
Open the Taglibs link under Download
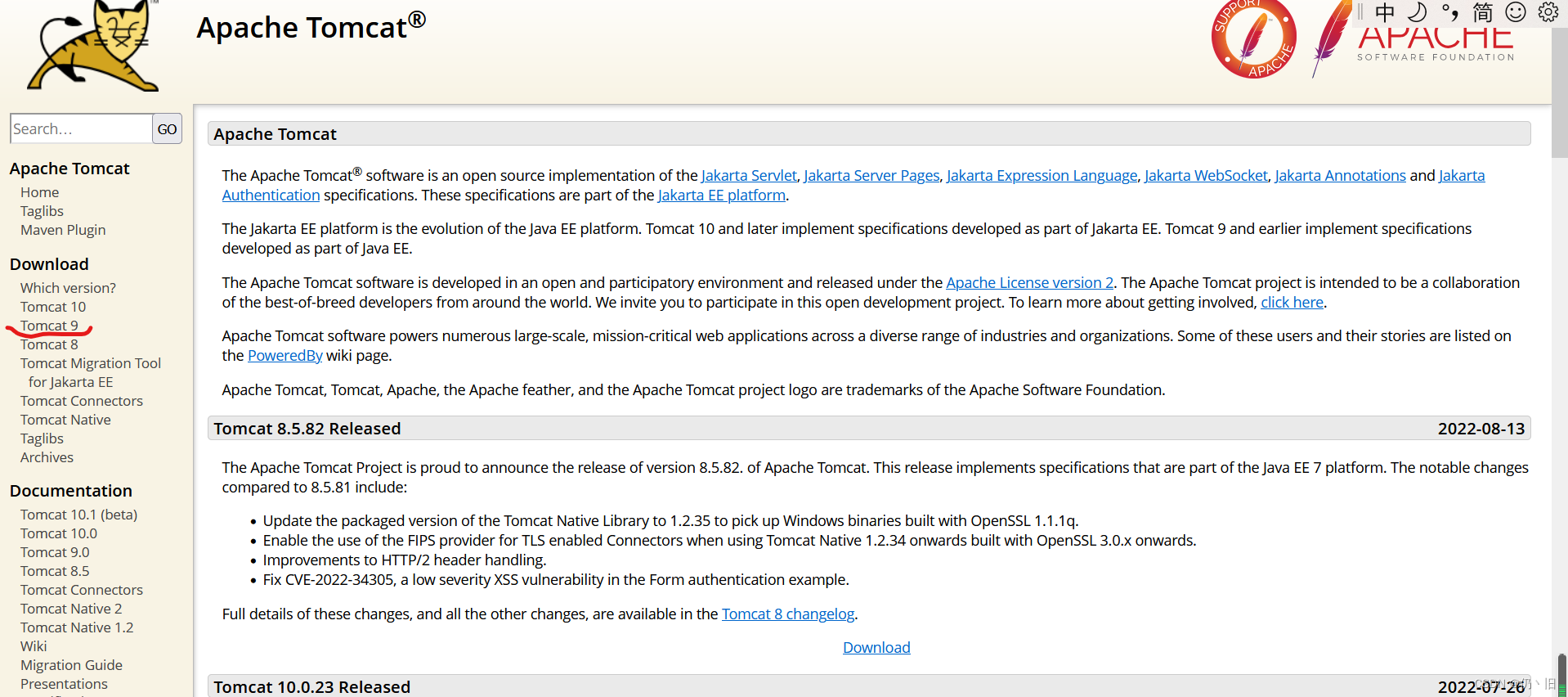(42, 438)
